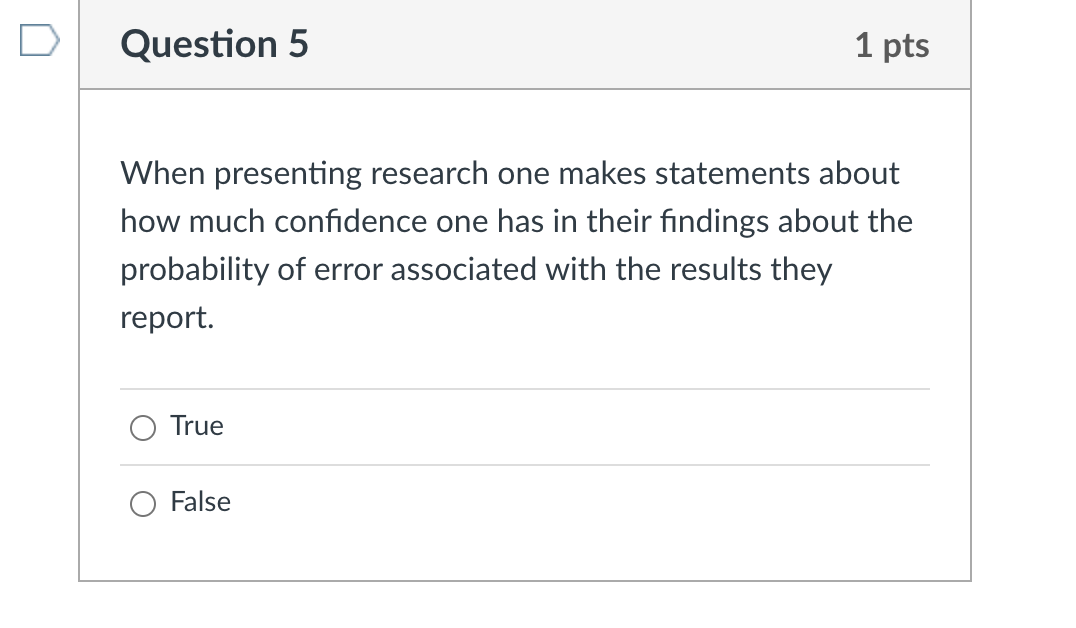Click the 1 pts label

click(x=893, y=44)
